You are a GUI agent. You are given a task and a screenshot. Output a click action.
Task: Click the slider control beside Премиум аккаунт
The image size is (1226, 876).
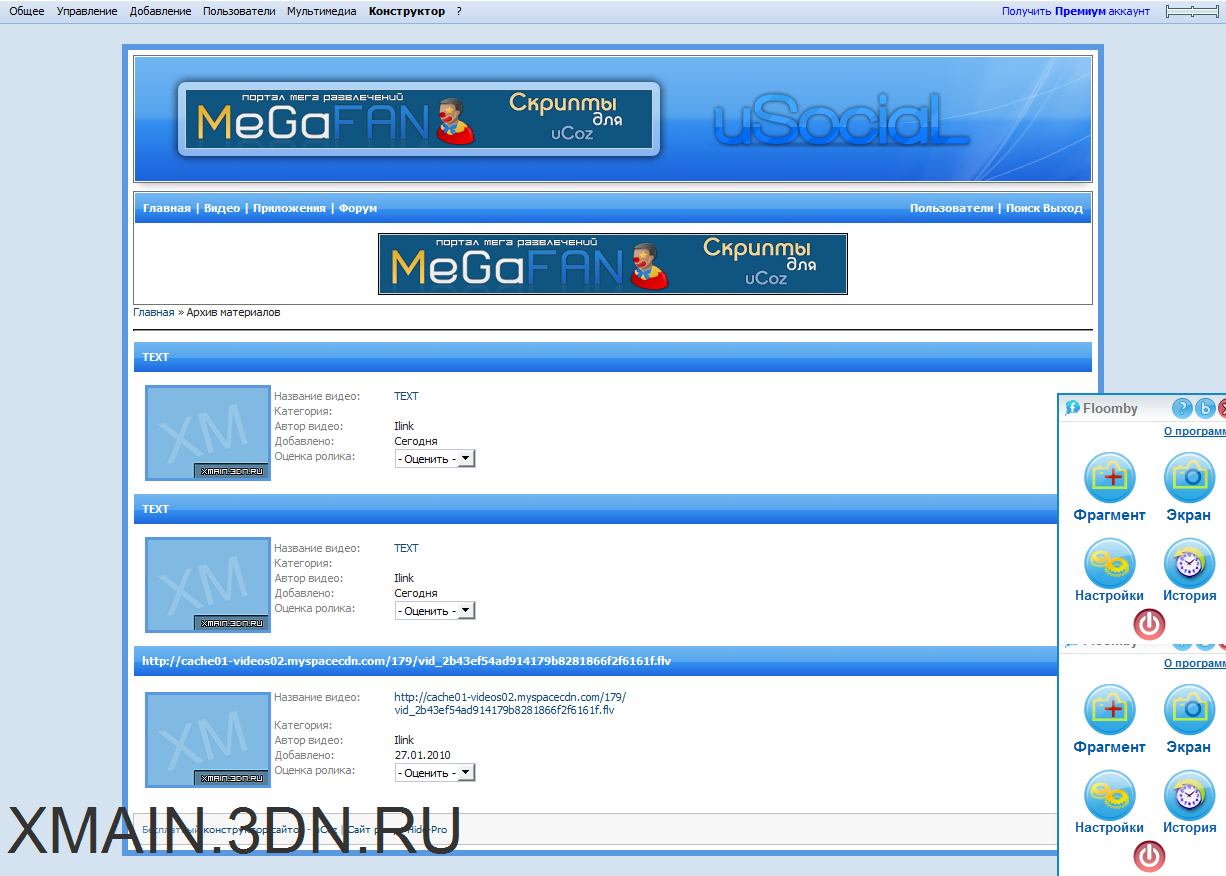[1193, 11]
